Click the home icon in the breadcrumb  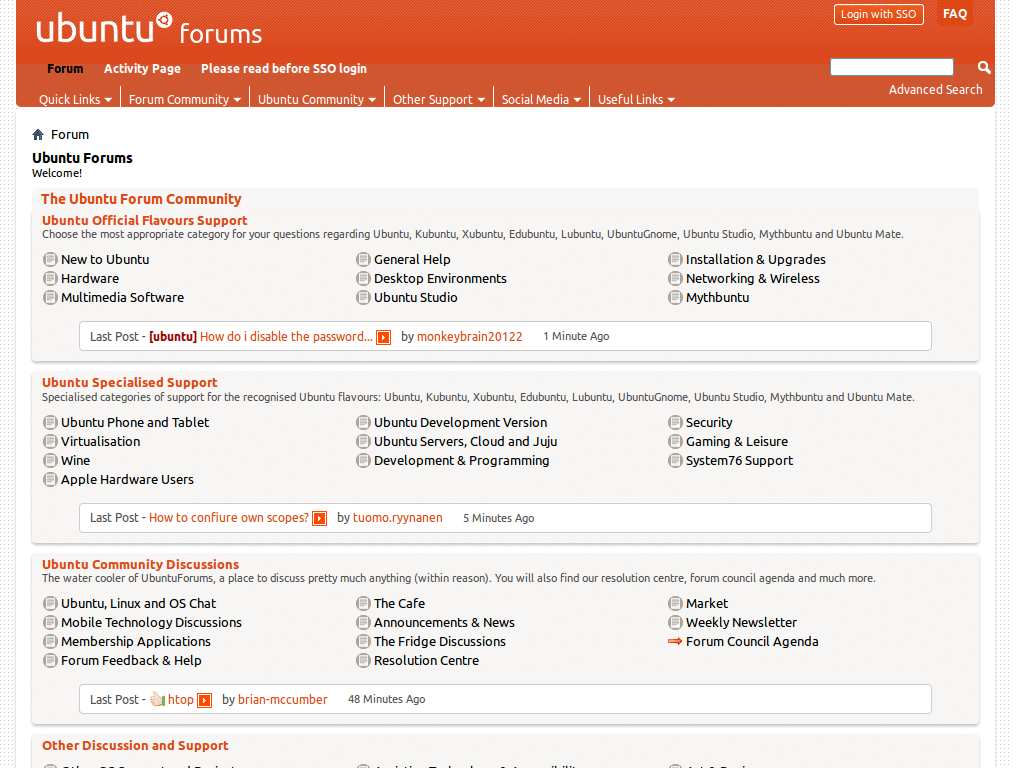click(x=37, y=134)
